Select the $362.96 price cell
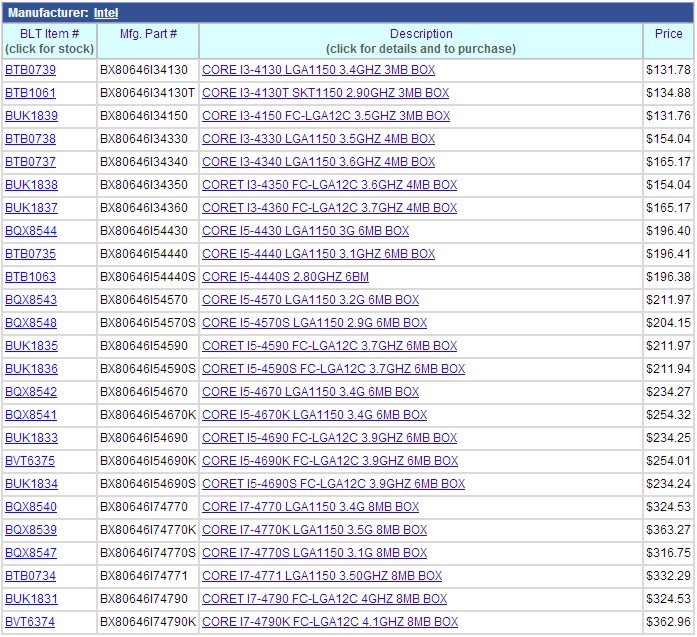 [x=668, y=622]
